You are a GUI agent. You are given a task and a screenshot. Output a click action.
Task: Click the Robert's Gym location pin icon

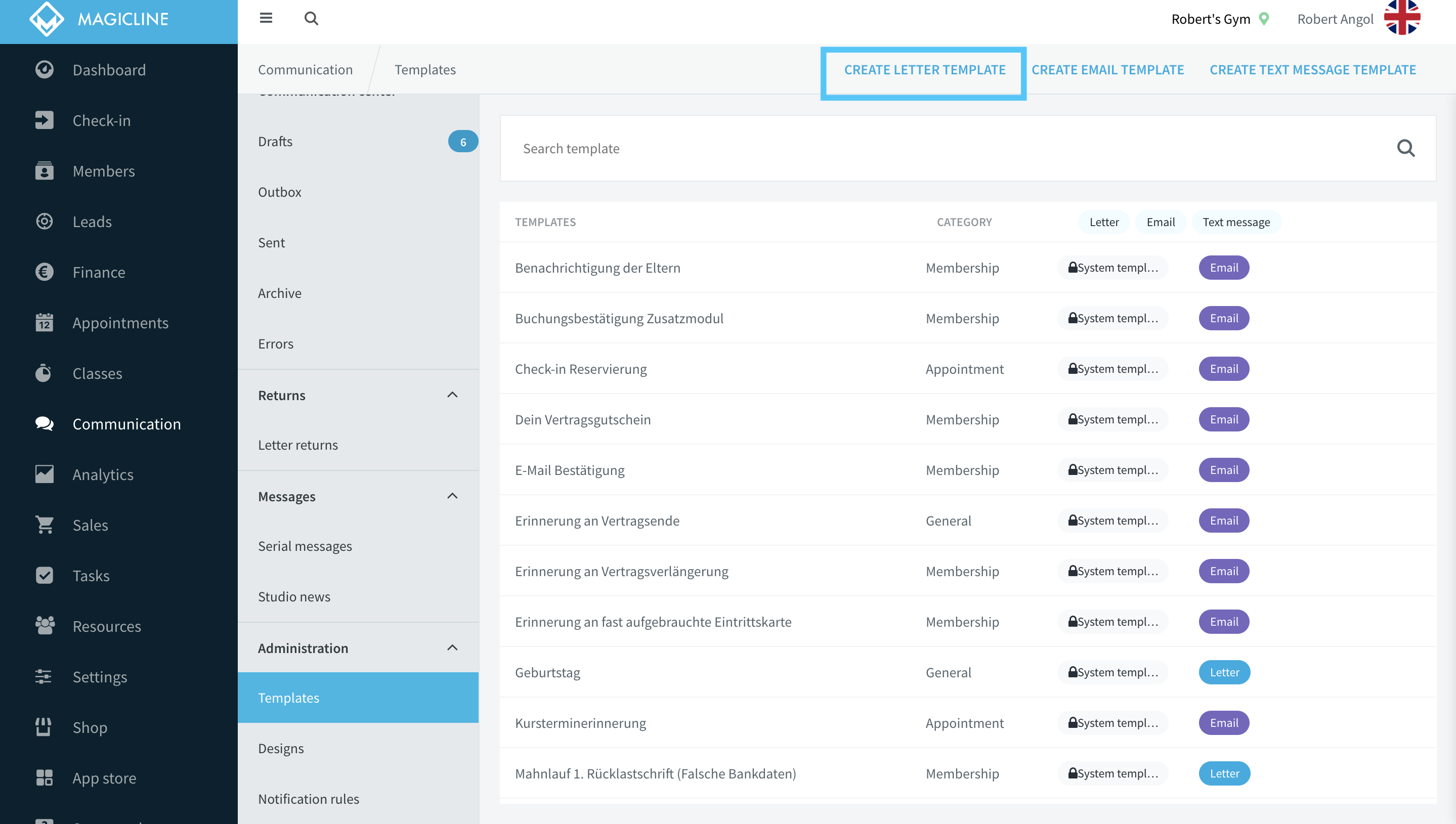click(1264, 19)
